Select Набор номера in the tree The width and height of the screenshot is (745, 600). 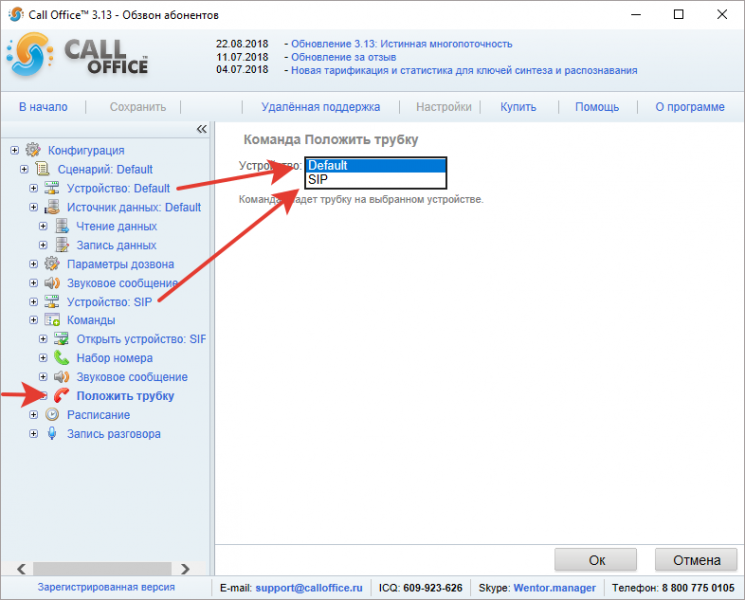(x=115, y=358)
